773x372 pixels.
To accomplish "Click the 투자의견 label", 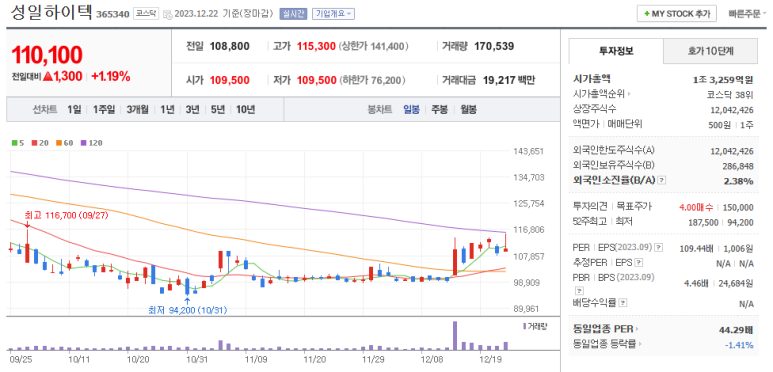I will 589,207.
